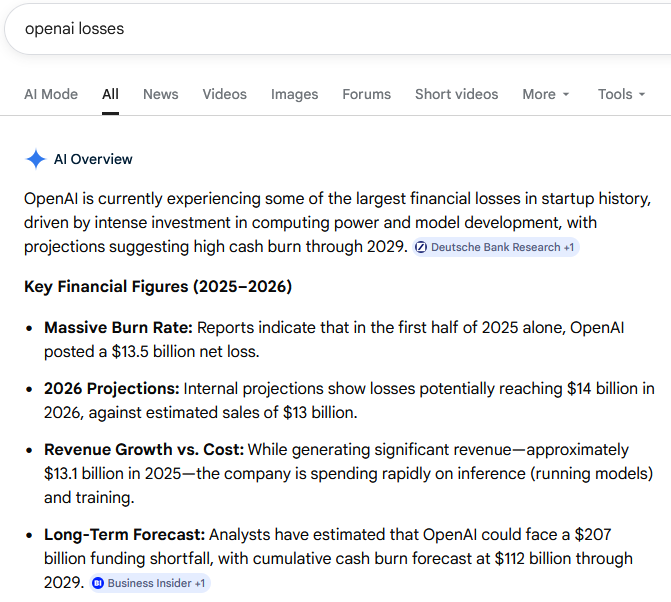Viewport: 671px width, 602px height.
Task: Click the More menu label
Action: 539,94
